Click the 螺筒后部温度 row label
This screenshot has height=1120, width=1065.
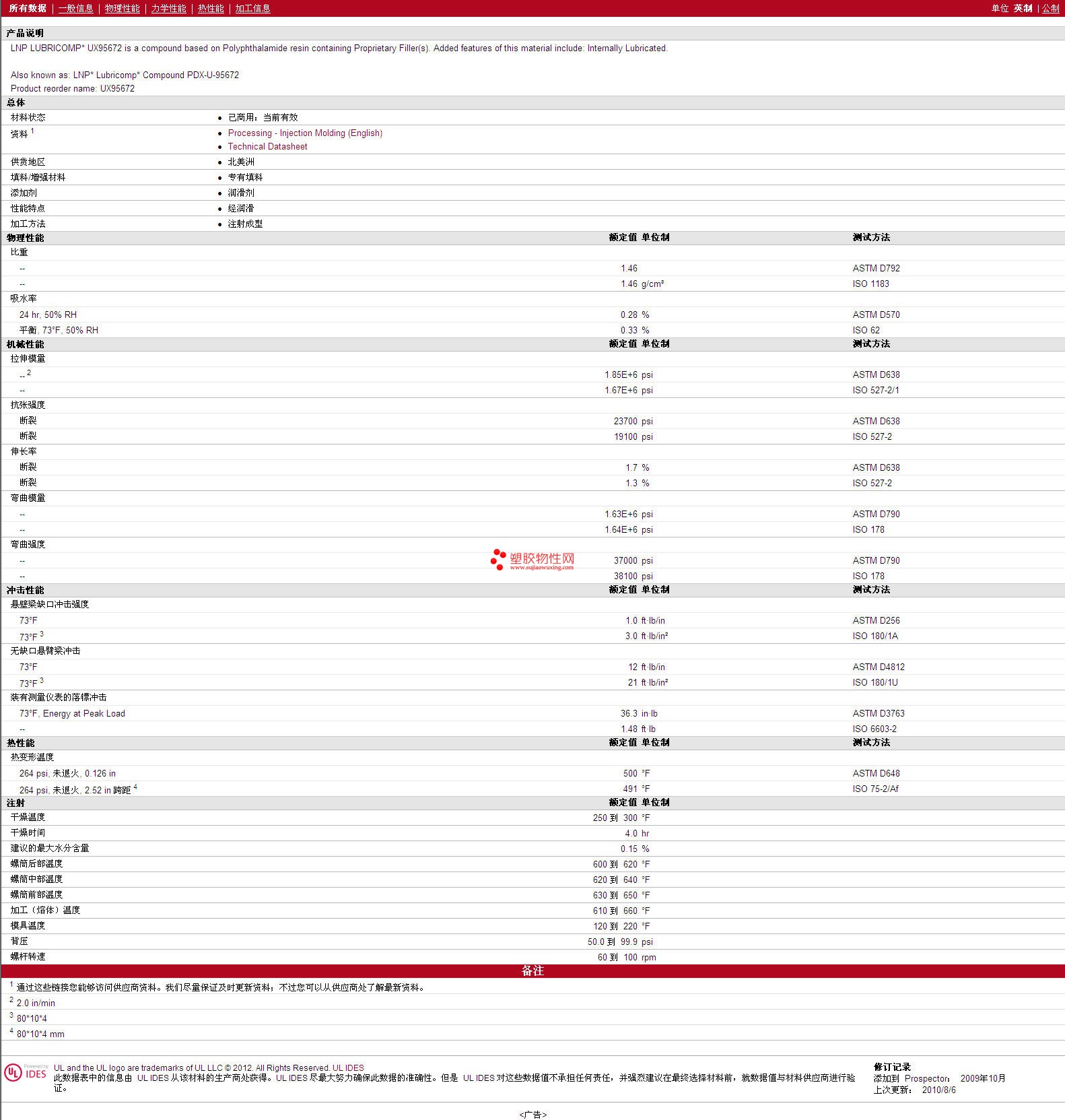(36, 863)
